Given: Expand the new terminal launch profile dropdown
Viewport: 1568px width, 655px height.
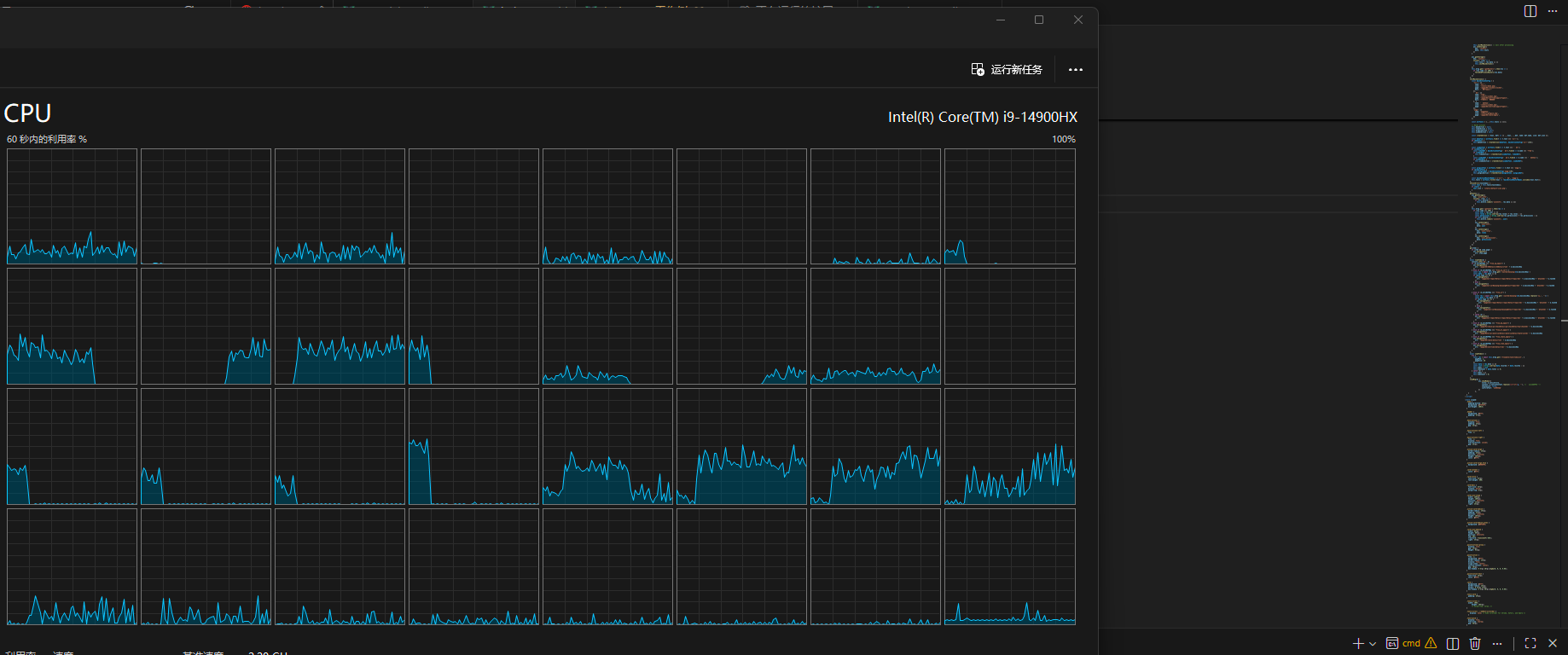Looking at the screenshot, I should 1373,644.
